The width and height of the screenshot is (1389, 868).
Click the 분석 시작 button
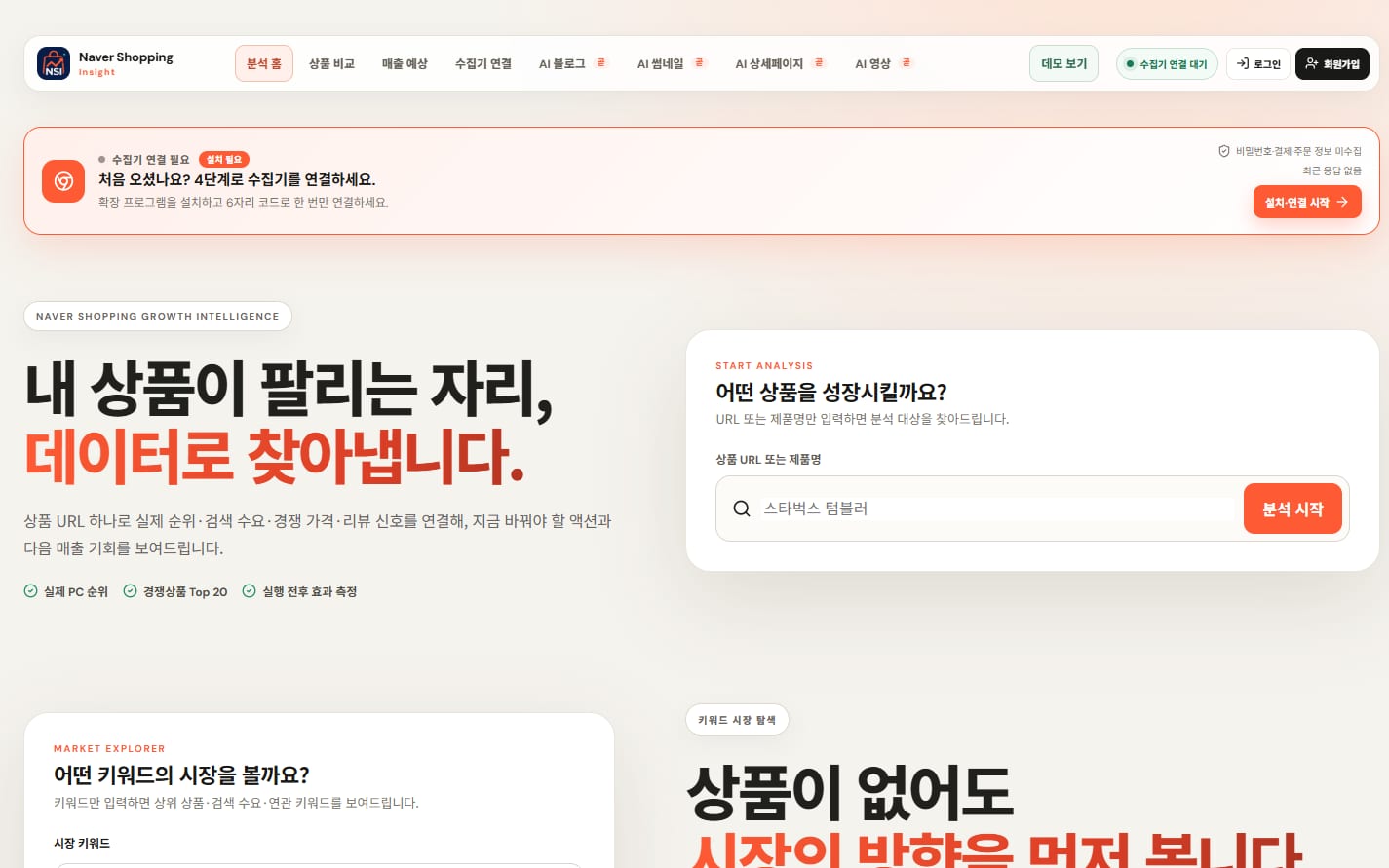(x=1293, y=509)
